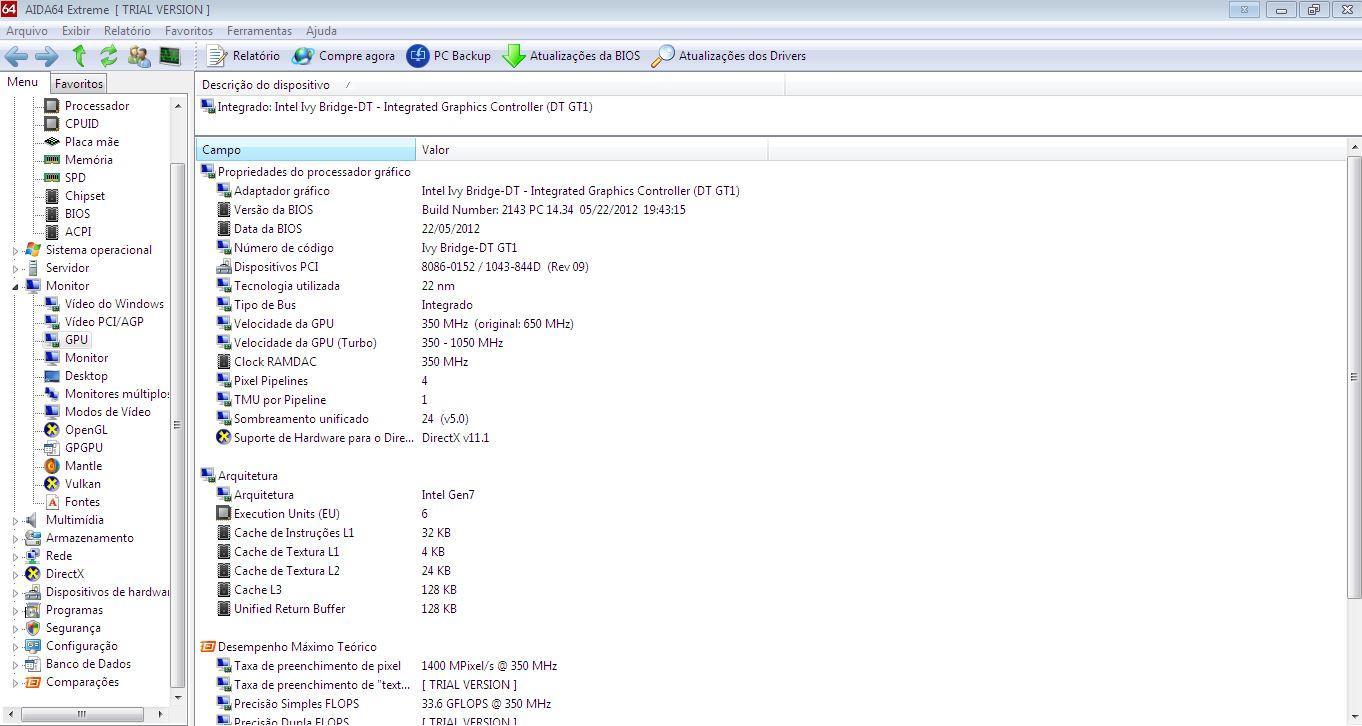Click the forward navigation arrow
1362x726 pixels.
click(47, 56)
